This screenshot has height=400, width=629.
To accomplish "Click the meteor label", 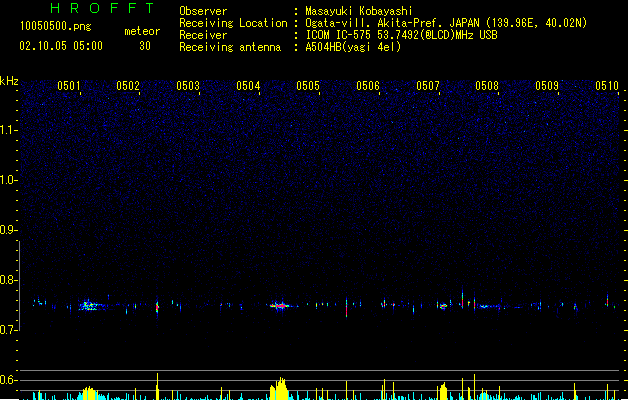I will 142,31.
